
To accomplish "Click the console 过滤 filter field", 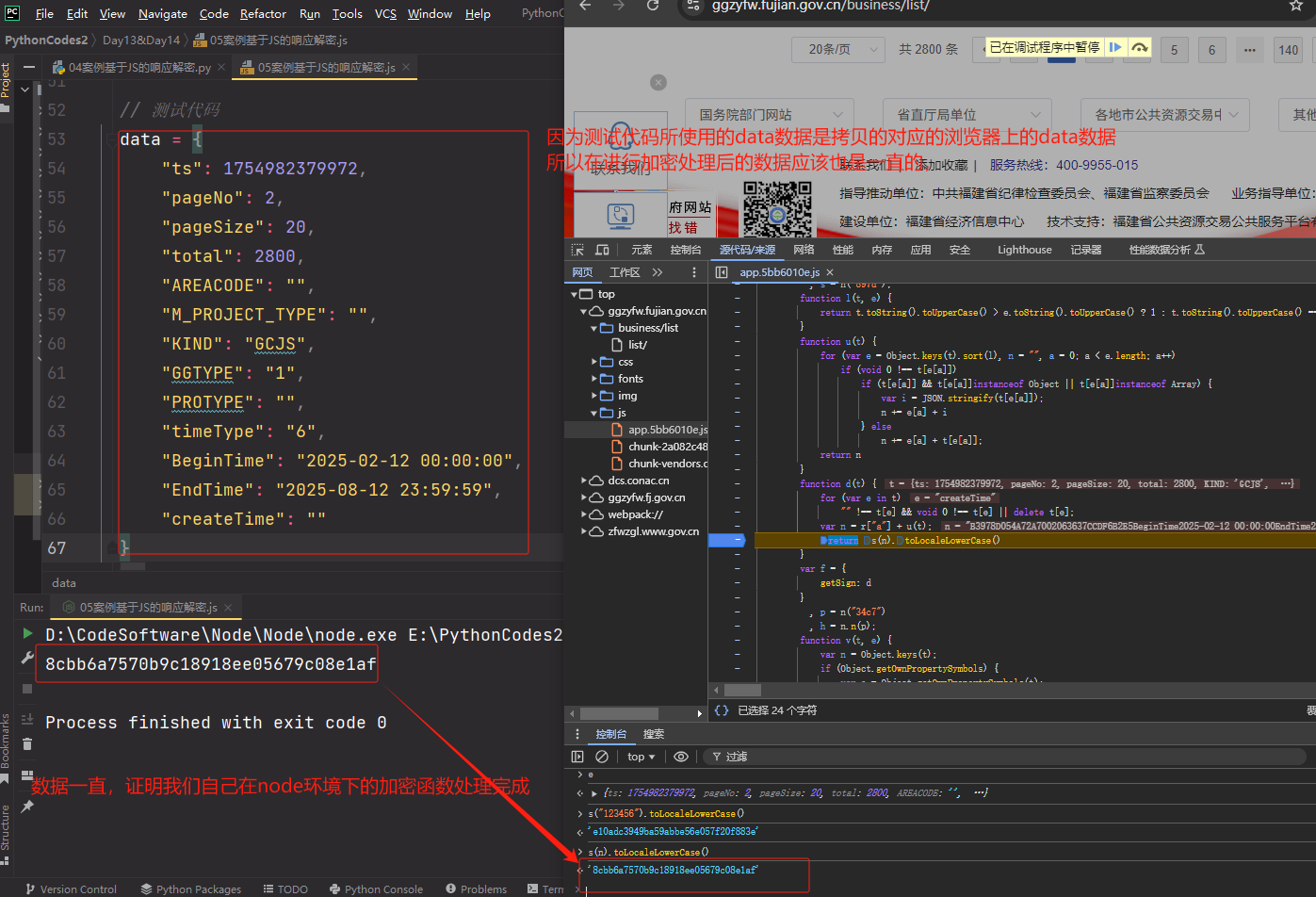I will (x=1007, y=757).
